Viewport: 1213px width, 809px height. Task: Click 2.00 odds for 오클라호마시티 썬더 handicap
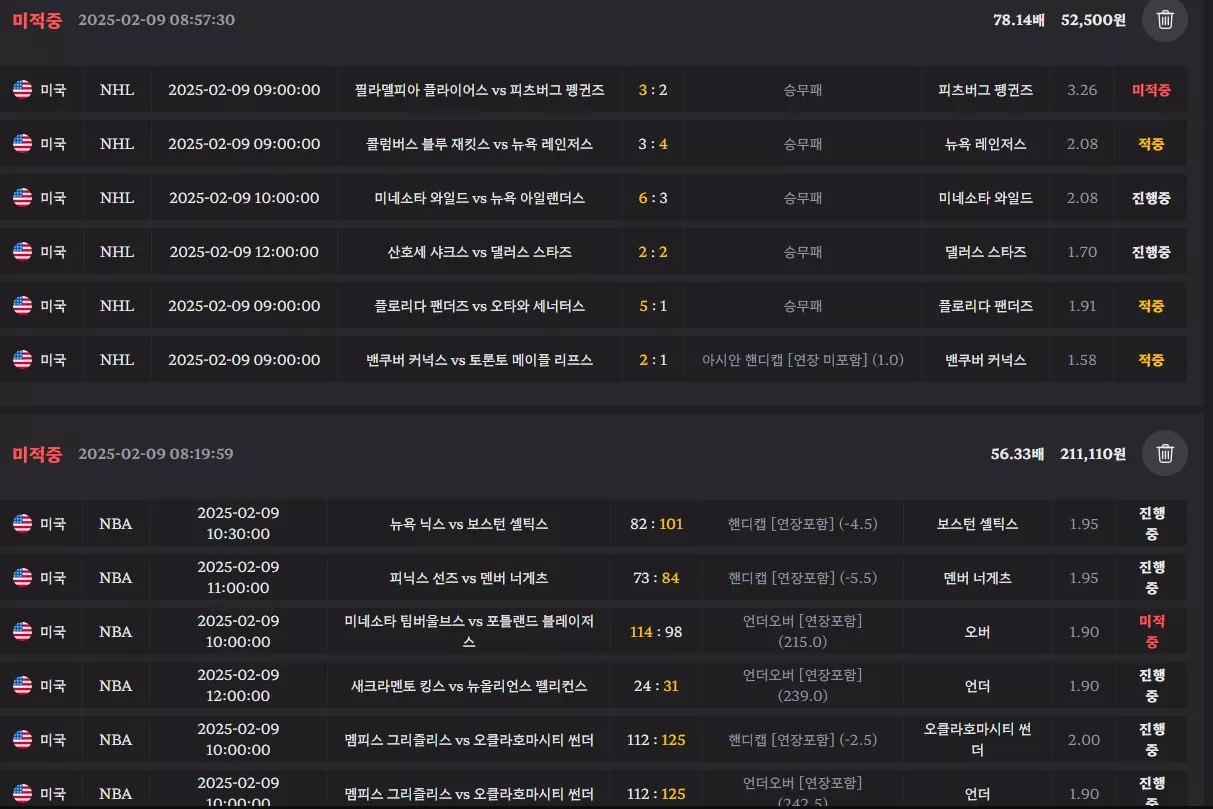click(x=1084, y=740)
